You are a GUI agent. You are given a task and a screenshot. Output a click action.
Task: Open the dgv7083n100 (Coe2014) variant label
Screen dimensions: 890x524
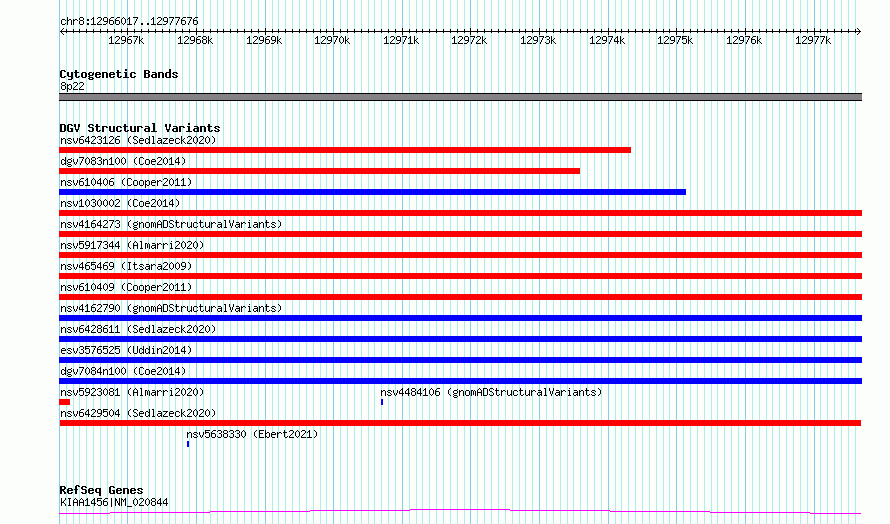click(123, 161)
